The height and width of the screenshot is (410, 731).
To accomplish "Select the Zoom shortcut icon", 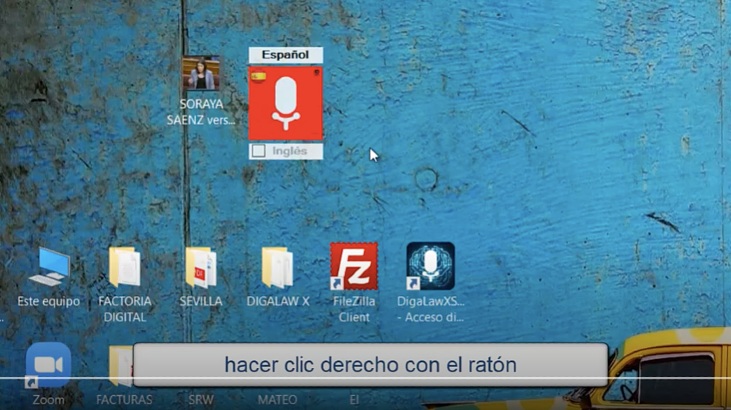I will [48, 365].
